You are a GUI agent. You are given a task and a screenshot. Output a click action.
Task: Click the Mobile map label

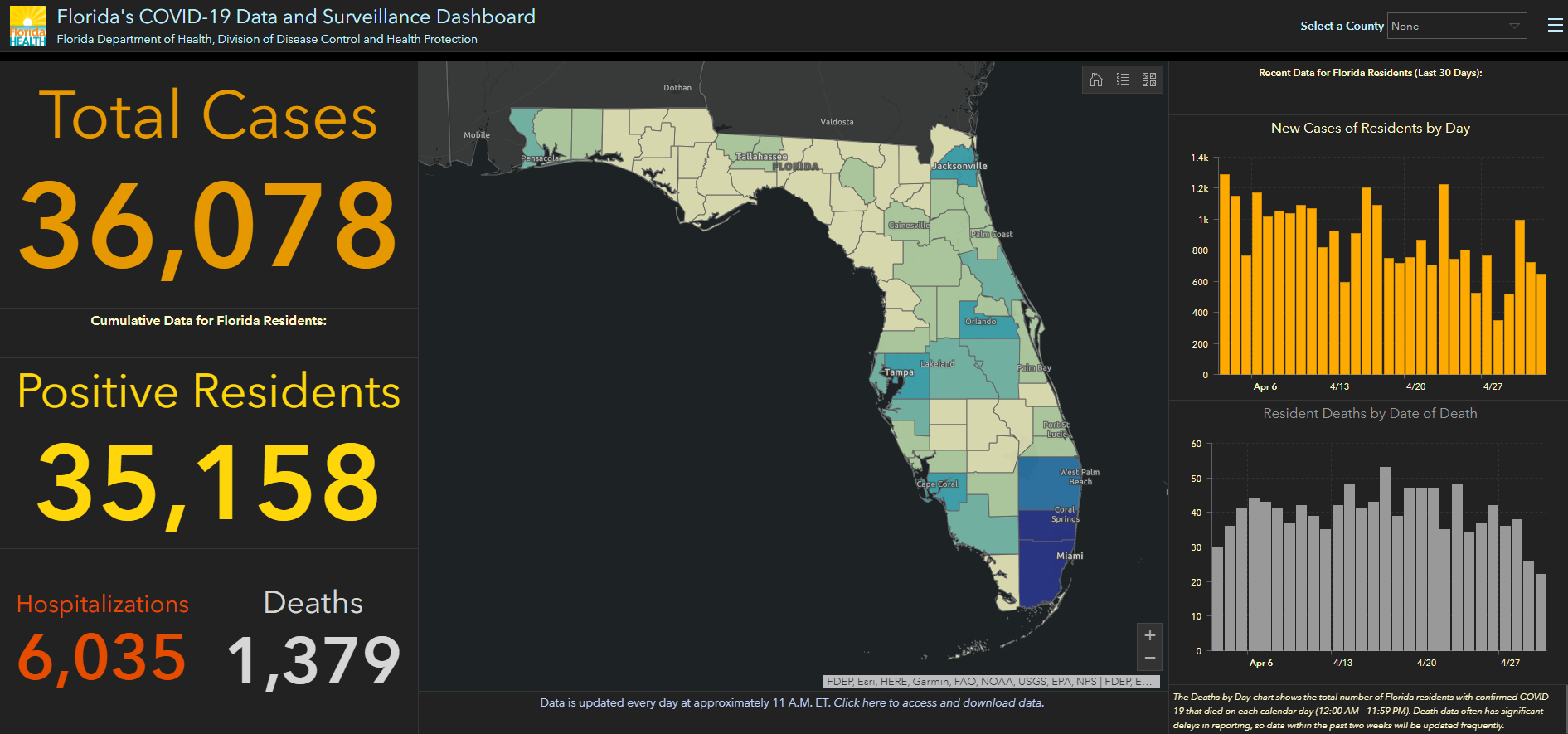click(x=477, y=135)
